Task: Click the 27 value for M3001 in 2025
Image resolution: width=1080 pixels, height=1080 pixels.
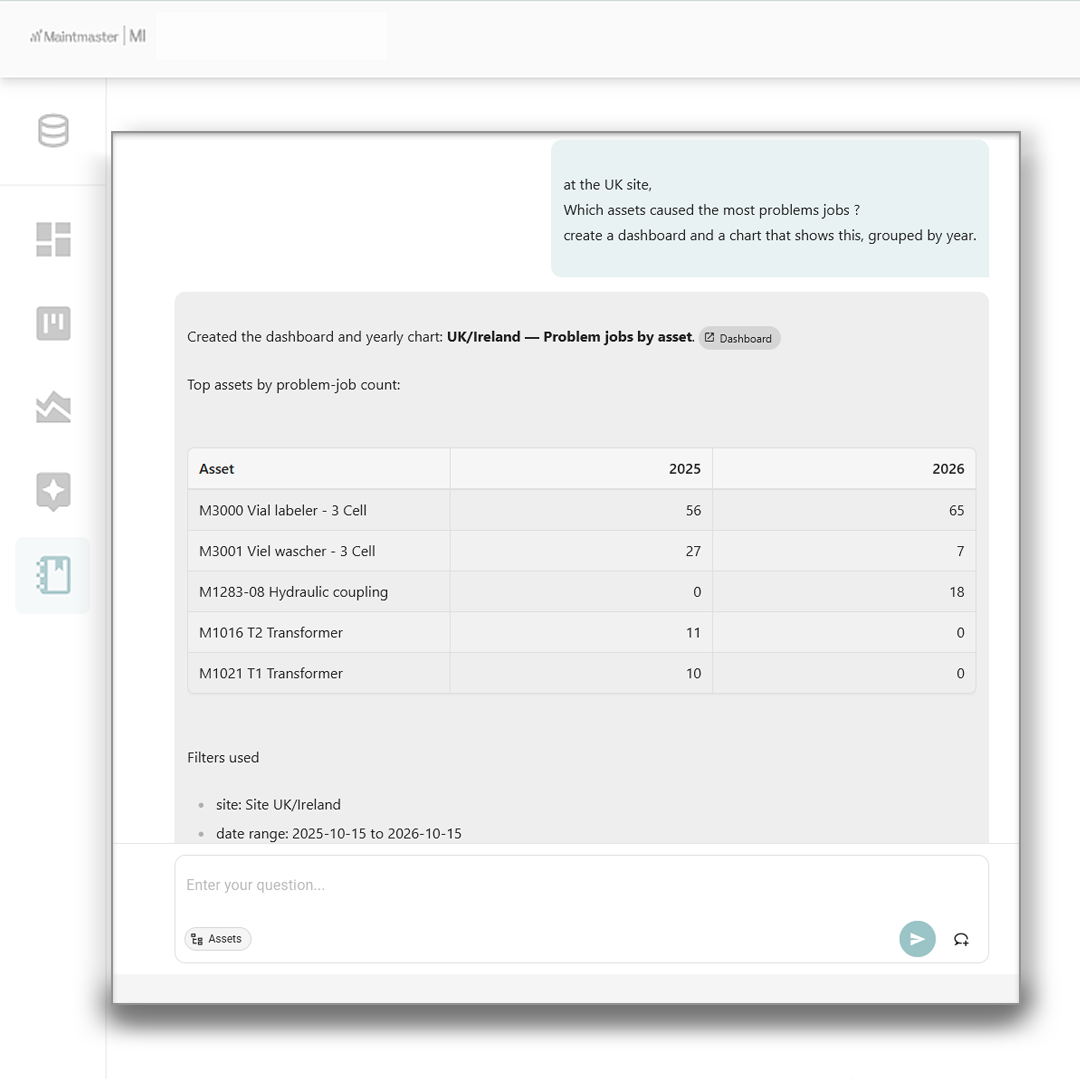Action: (693, 551)
